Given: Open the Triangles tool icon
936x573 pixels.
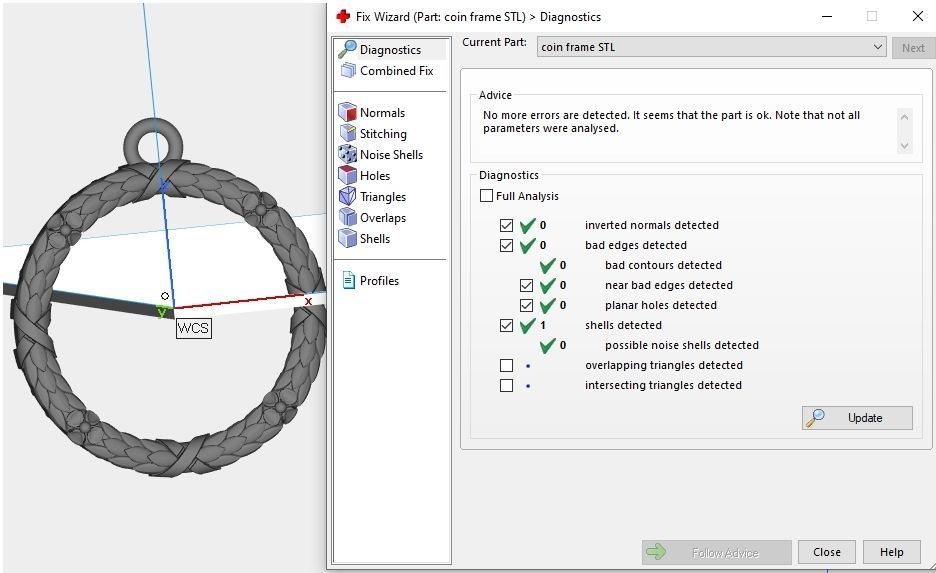Looking at the screenshot, I should point(347,197).
